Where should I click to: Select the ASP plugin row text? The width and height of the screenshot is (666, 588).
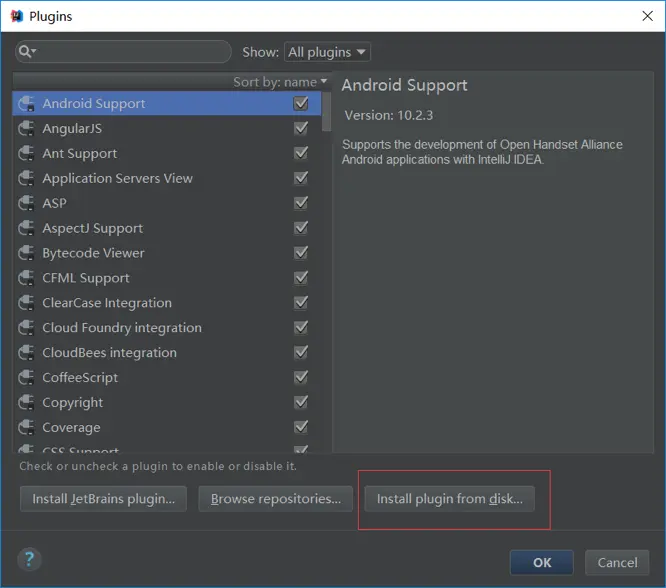pos(54,203)
